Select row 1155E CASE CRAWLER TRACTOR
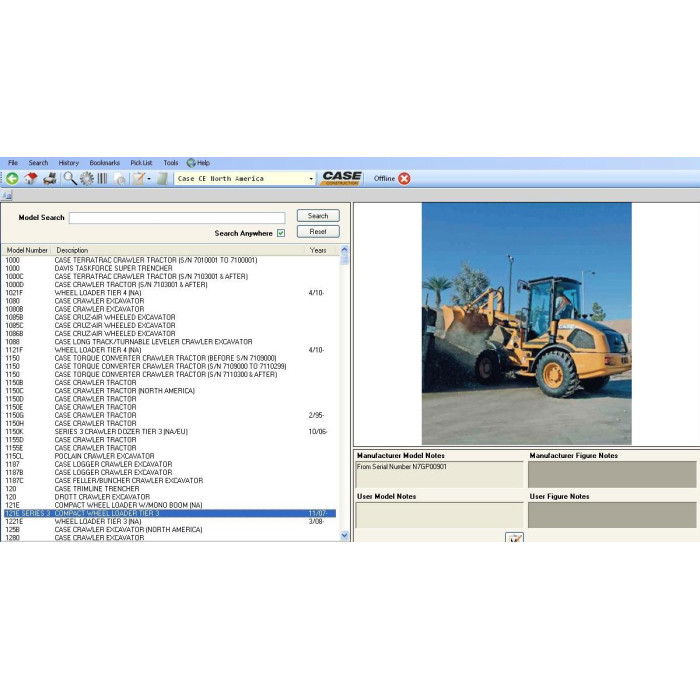 tap(170, 448)
